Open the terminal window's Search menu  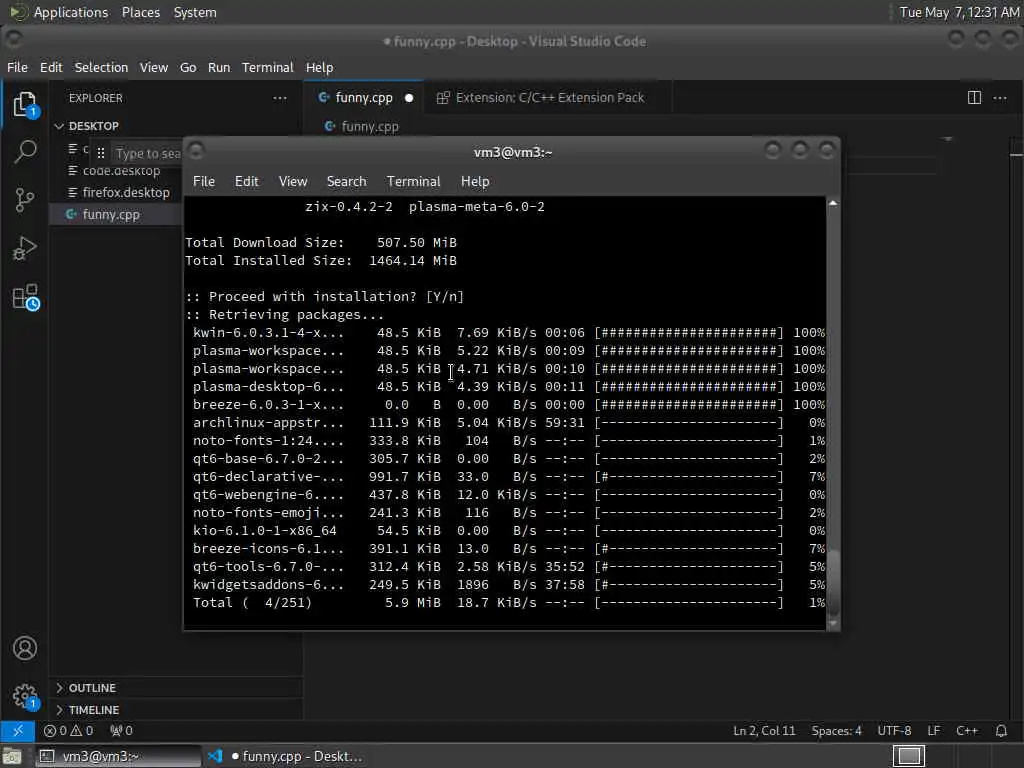point(346,182)
